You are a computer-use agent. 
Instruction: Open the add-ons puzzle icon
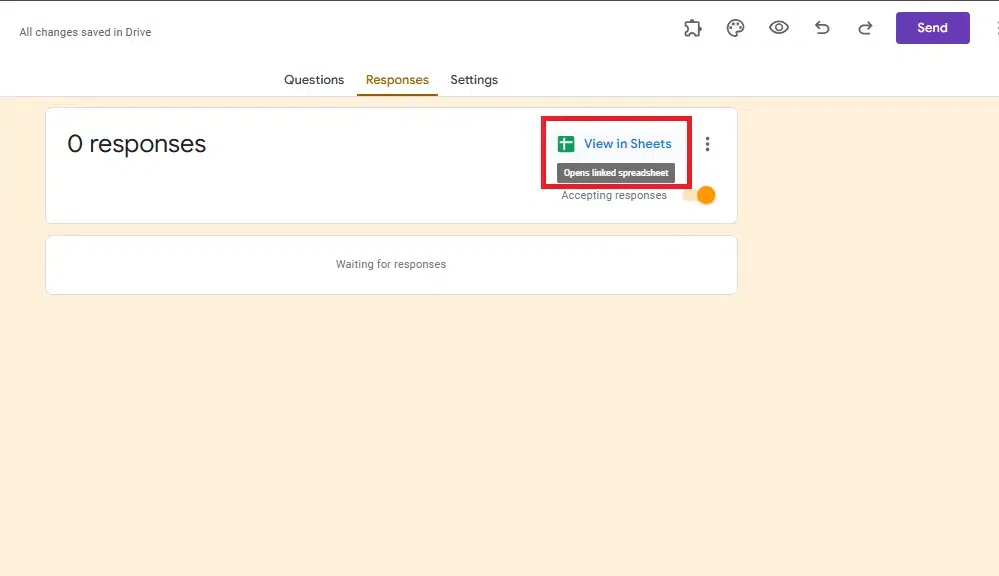pyautogui.click(x=693, y=28)
